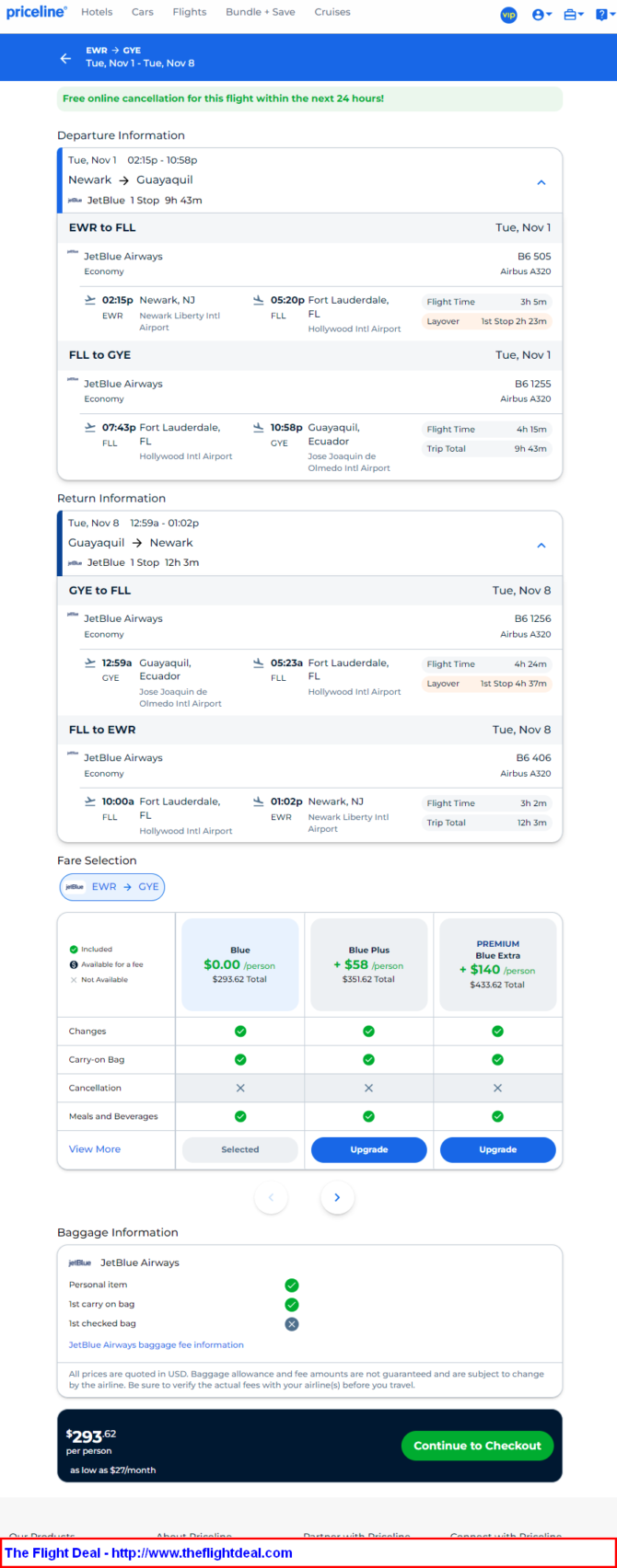Click the '$433.62 Total' Blue Extra text

click(498, 985)
